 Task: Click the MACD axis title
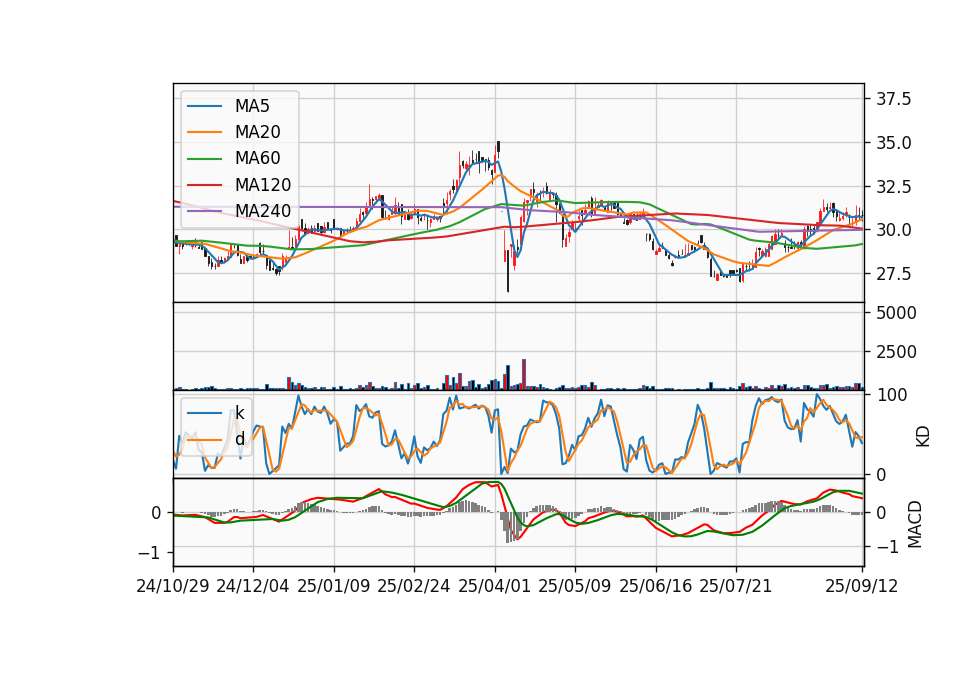[x=915, y=524]
